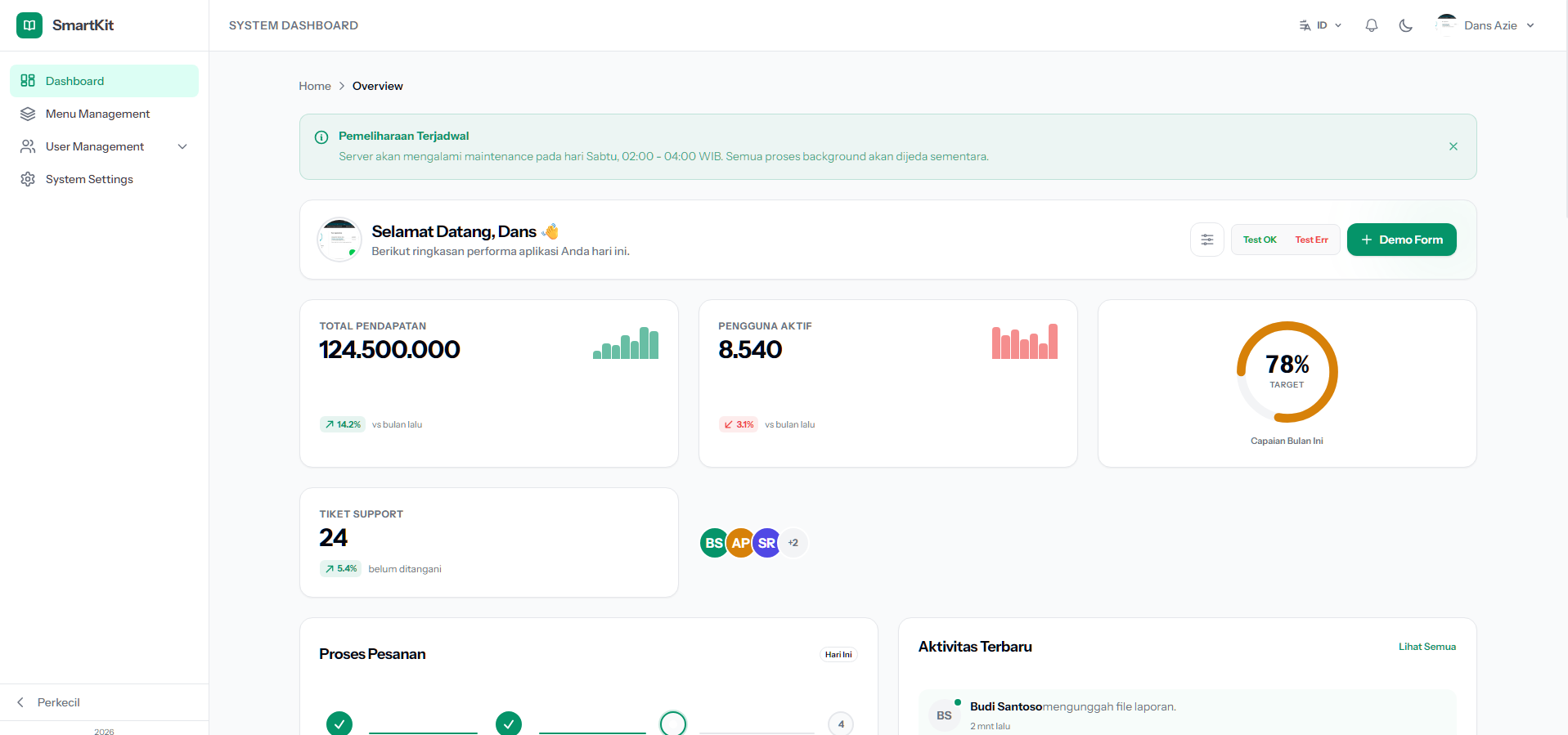Image resolution: width=1568 pixels, height=735 pixels.
Task: Click the 5.4% ticket support badge
Action: (x=340, y=568)
